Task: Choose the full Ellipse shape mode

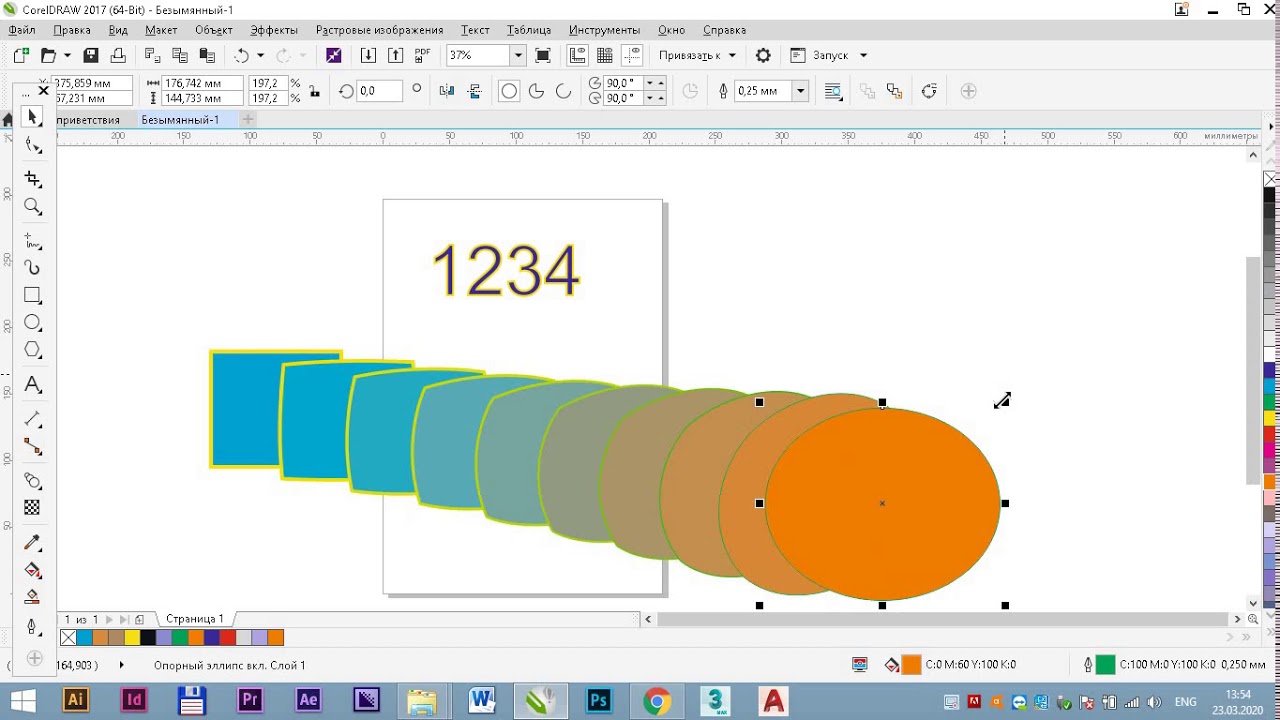Action: pos(509,91)
